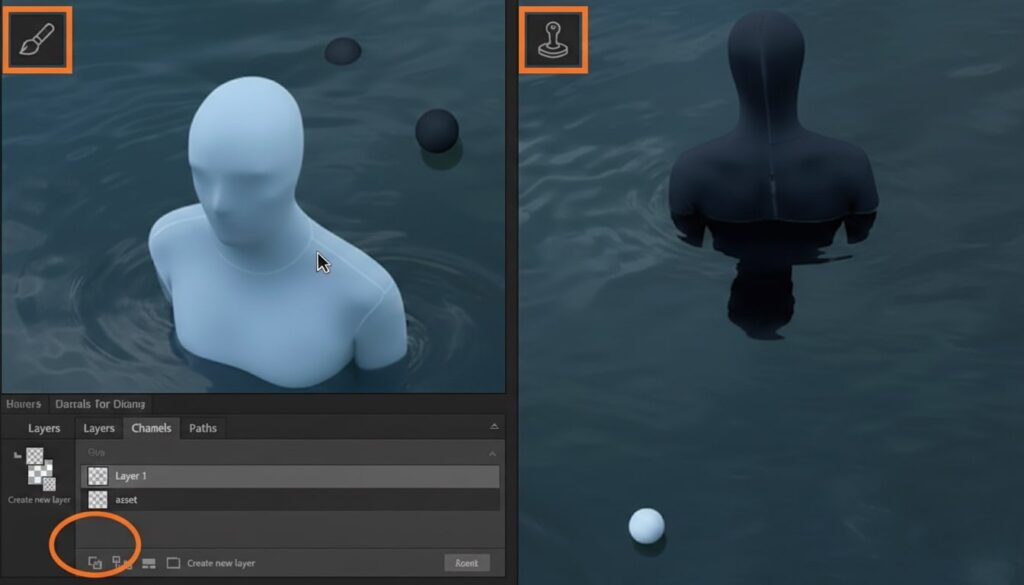
Task: Click Layer 1's checkerboard thumbnail
Action: [97, 476]
